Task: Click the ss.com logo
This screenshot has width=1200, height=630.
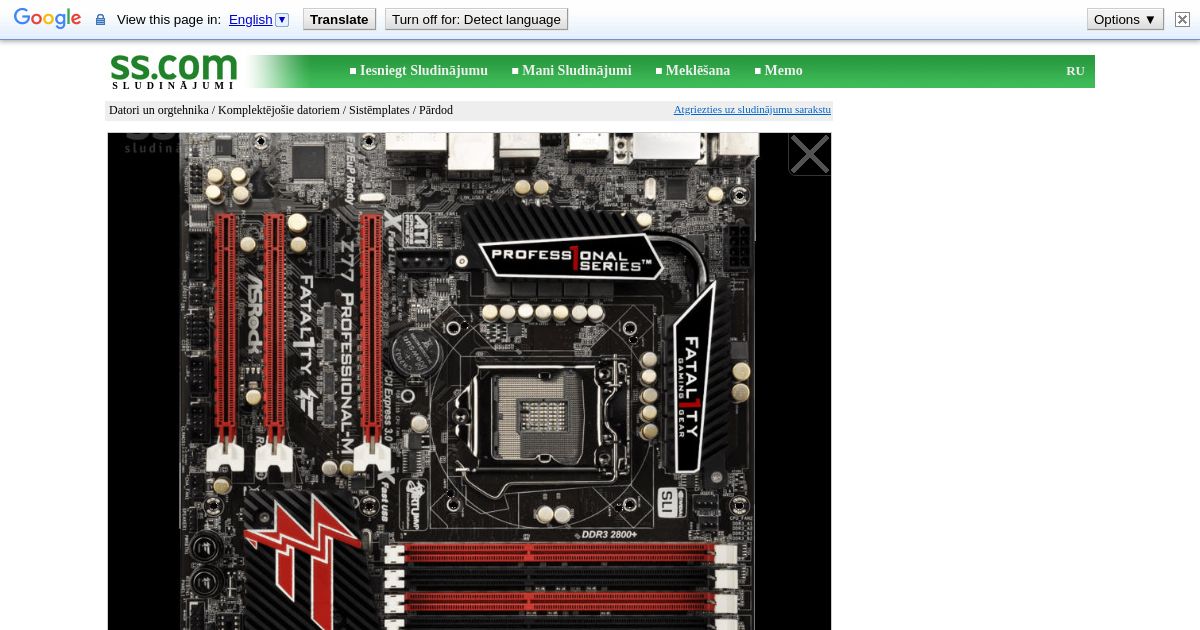Action: [x=173, y=71]
